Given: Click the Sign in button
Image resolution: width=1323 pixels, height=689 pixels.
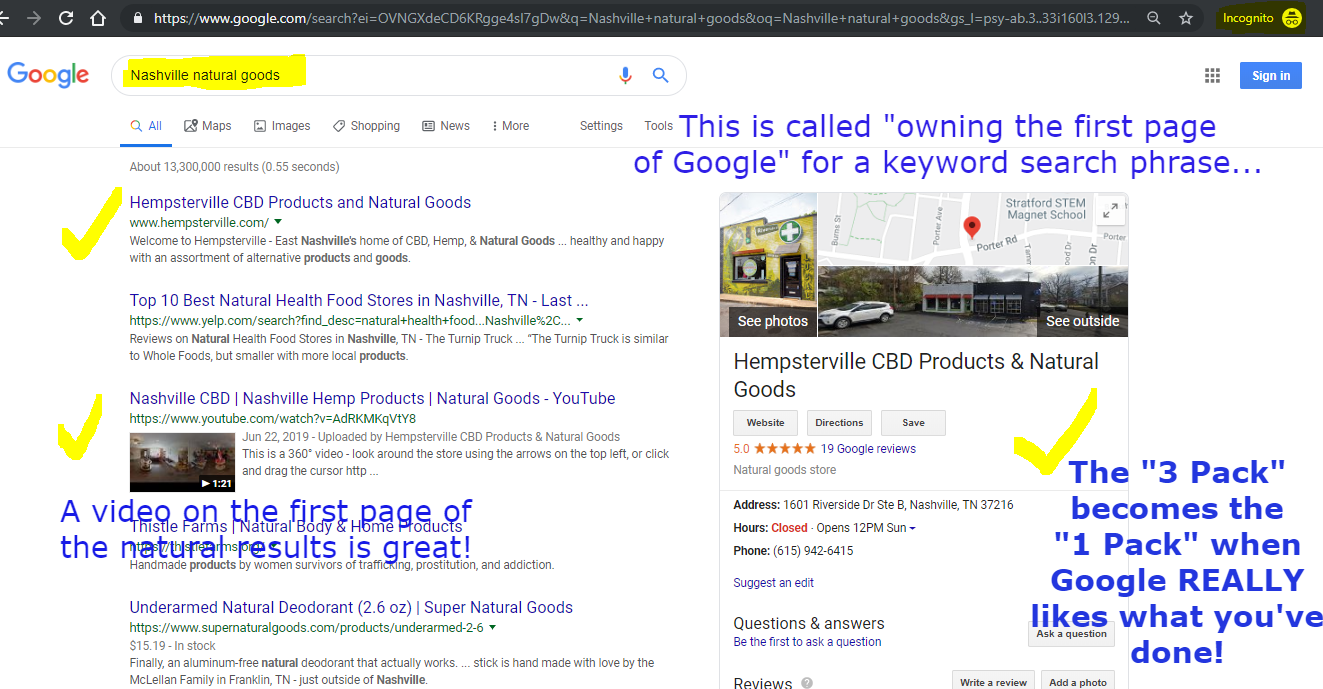Looking at the screenshot, I should click(x=1271, y=75).
